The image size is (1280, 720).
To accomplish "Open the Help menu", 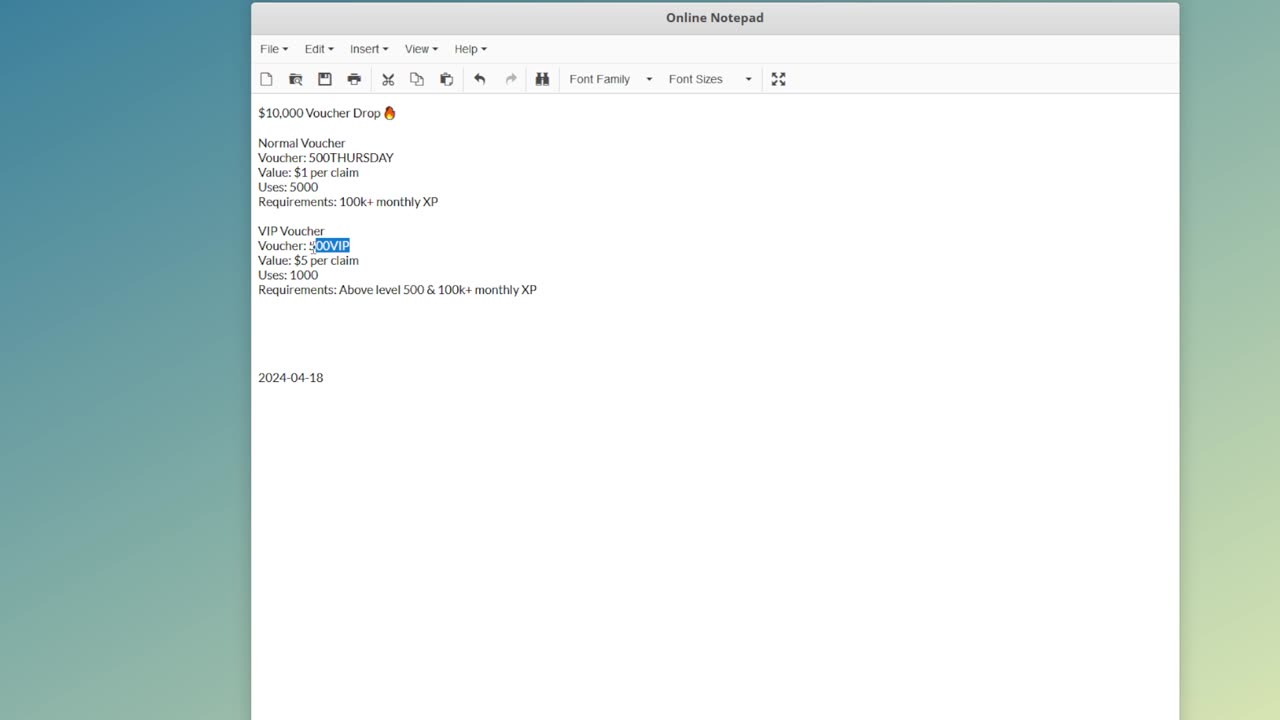I will (470, 49).
